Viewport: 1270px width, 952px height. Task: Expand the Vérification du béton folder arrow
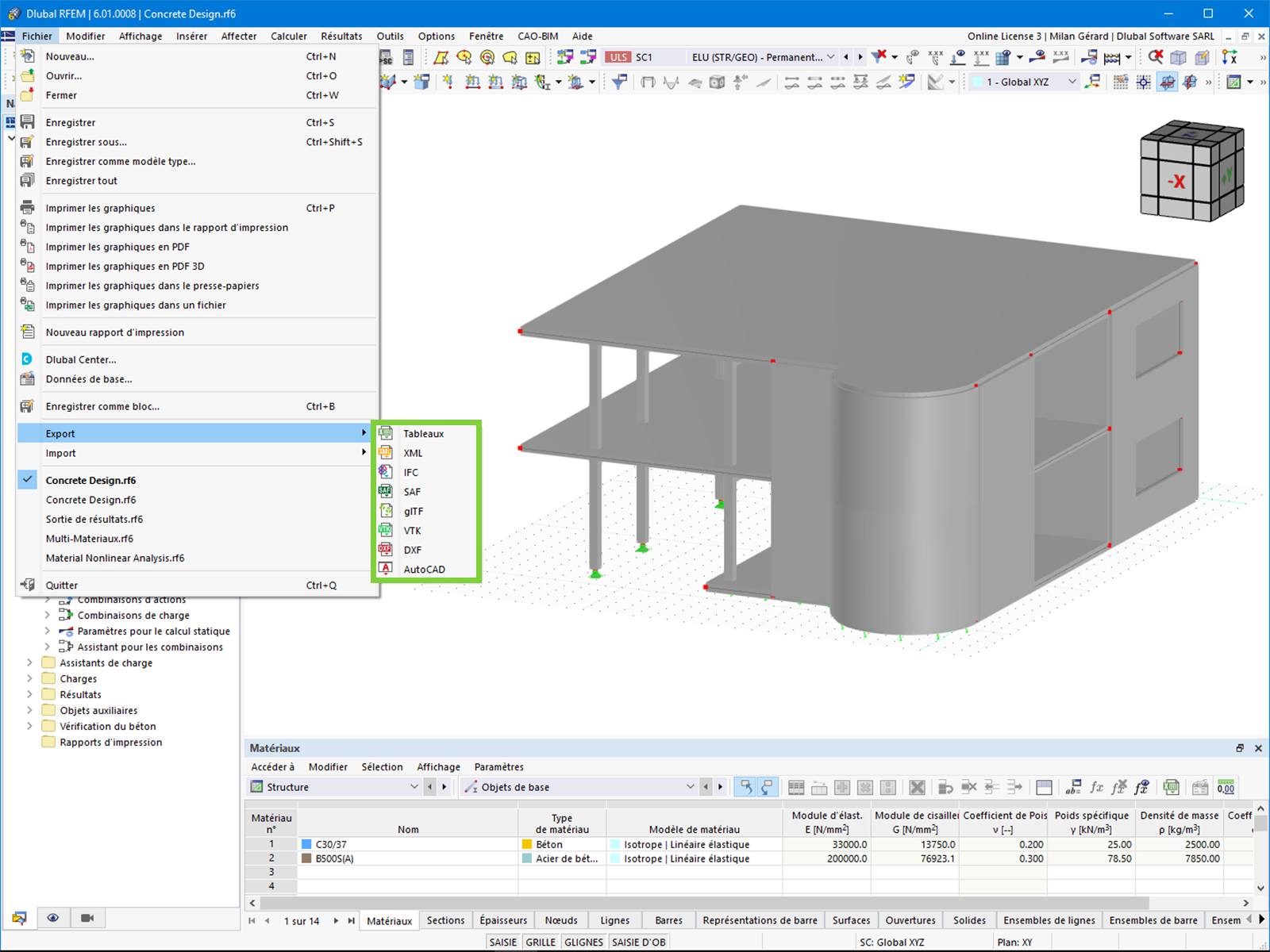(x=30, y=726)
